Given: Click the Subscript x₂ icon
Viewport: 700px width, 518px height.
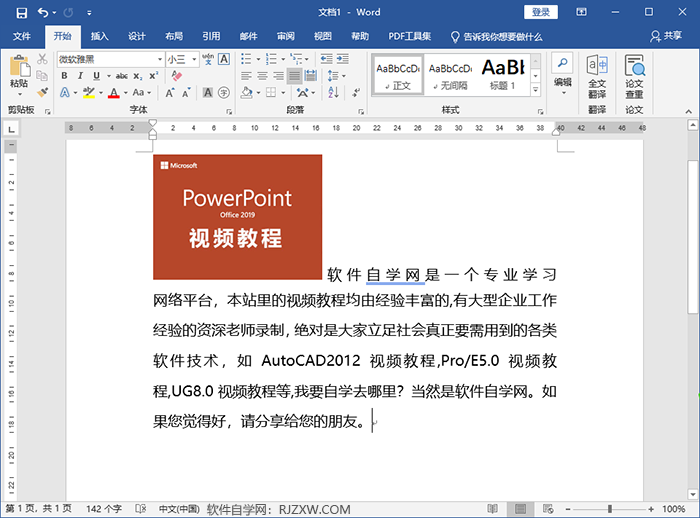Looking at the screenshot, I should pos(138,76).
